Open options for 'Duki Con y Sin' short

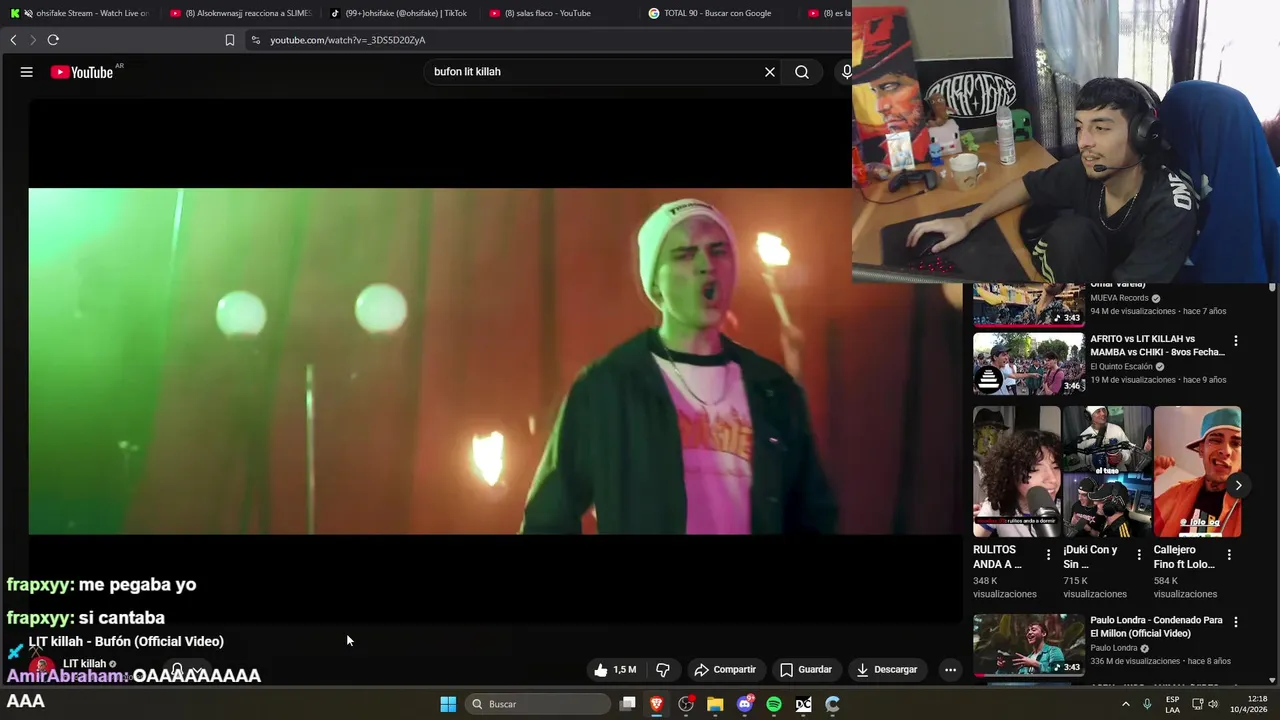1139,554
